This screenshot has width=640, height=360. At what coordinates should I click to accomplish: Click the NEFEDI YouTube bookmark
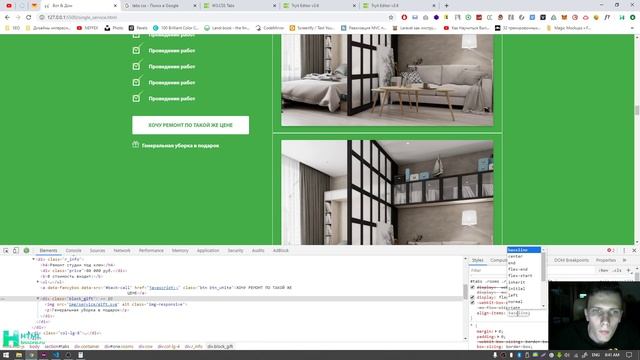87,28
